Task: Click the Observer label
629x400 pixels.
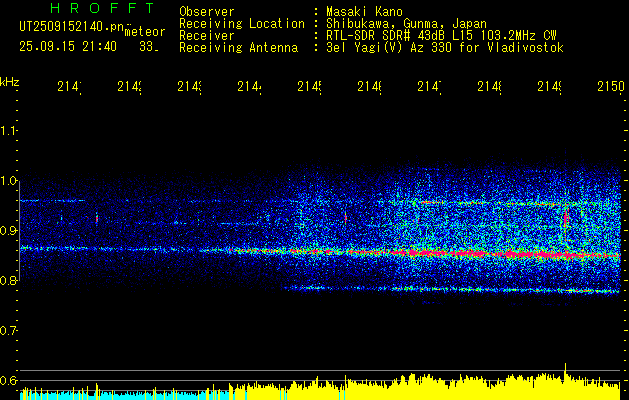Action: click(x=207, y=11)
